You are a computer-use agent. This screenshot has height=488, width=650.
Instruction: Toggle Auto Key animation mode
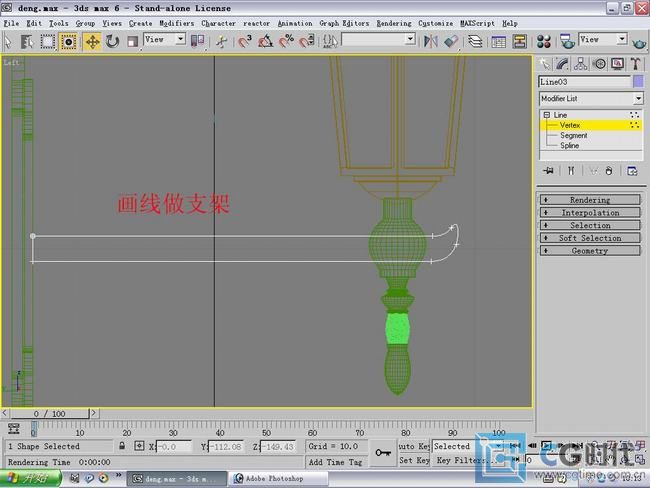tap(413, 446)
